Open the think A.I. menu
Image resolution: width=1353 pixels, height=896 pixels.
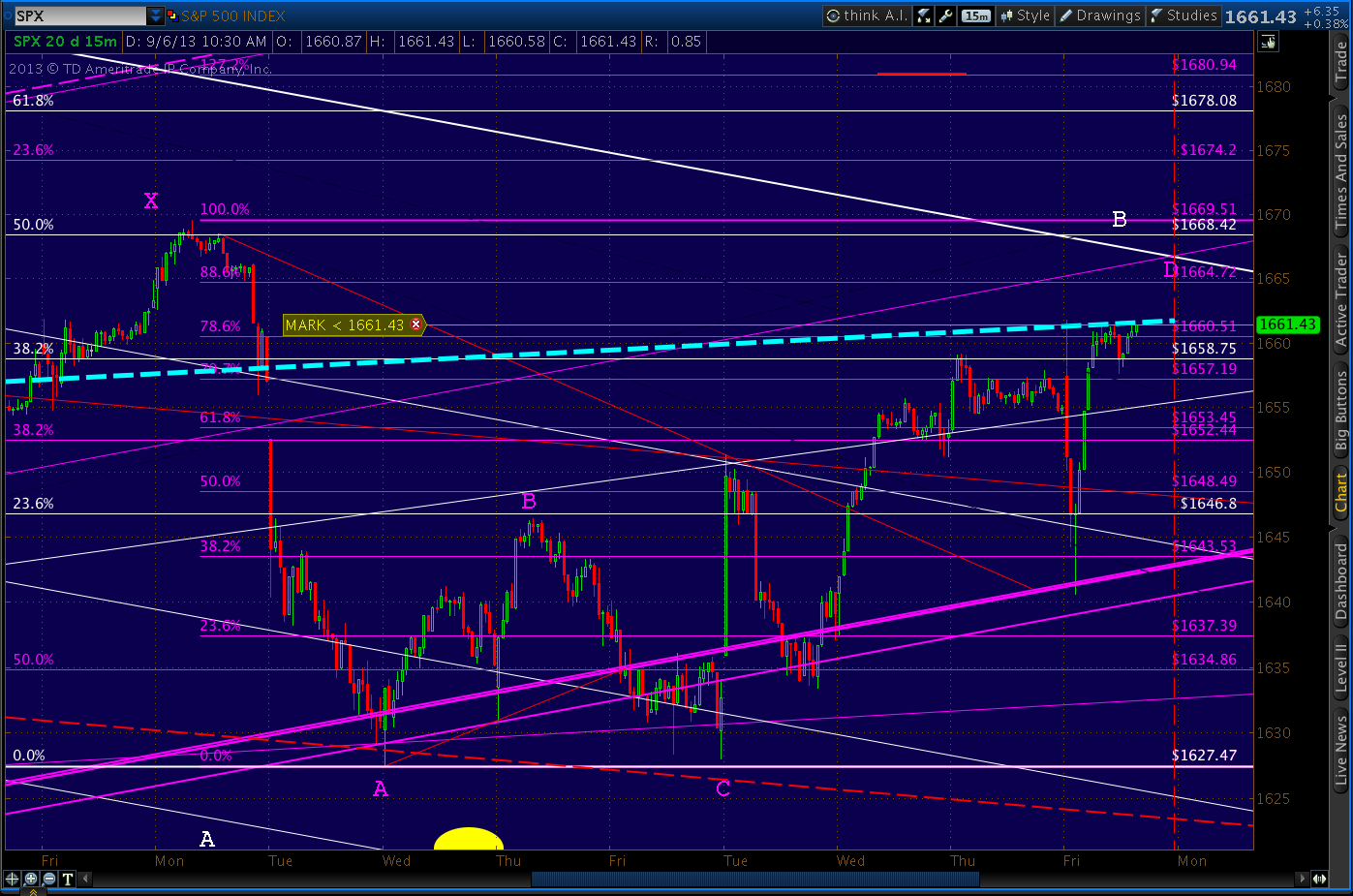click(866, 15)
